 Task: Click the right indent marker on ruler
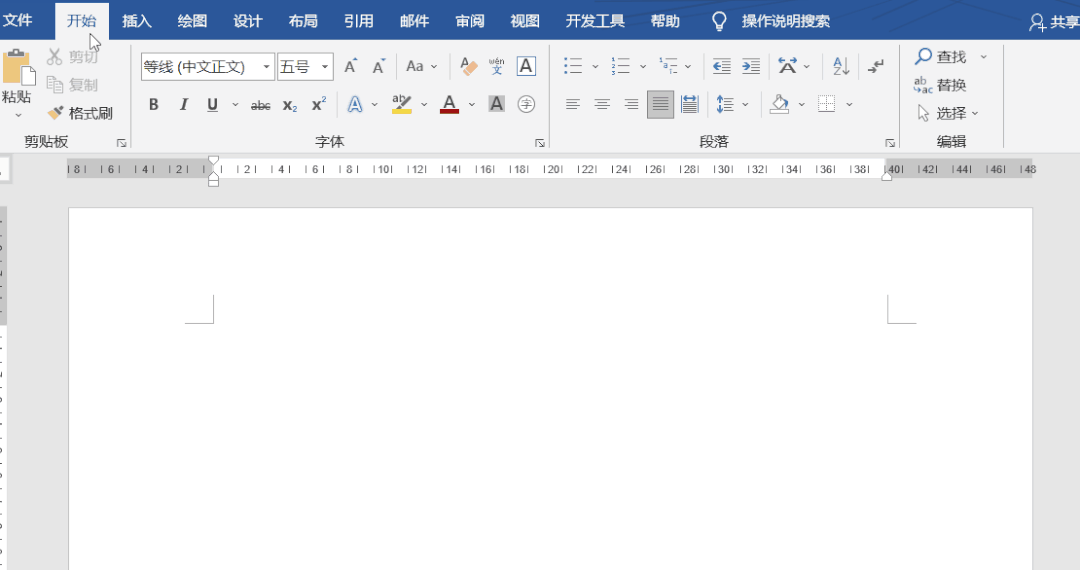click(x=887, y=176)
